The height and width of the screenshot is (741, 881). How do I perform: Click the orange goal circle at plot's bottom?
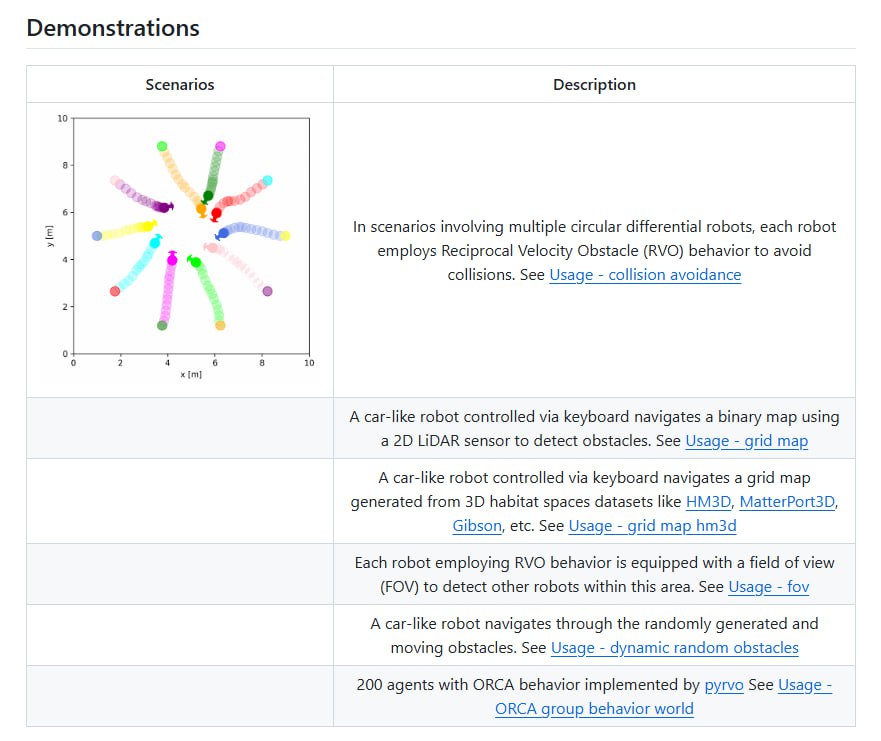point(220,325)
